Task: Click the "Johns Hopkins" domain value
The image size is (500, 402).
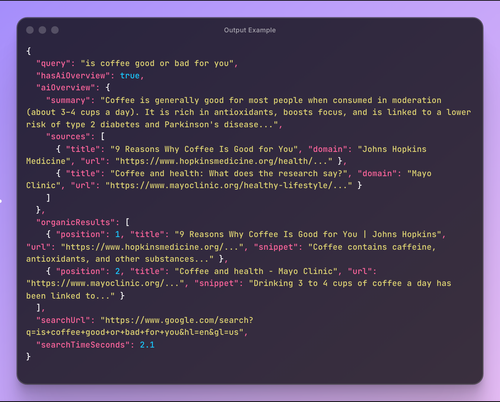Action: (392, 149)
